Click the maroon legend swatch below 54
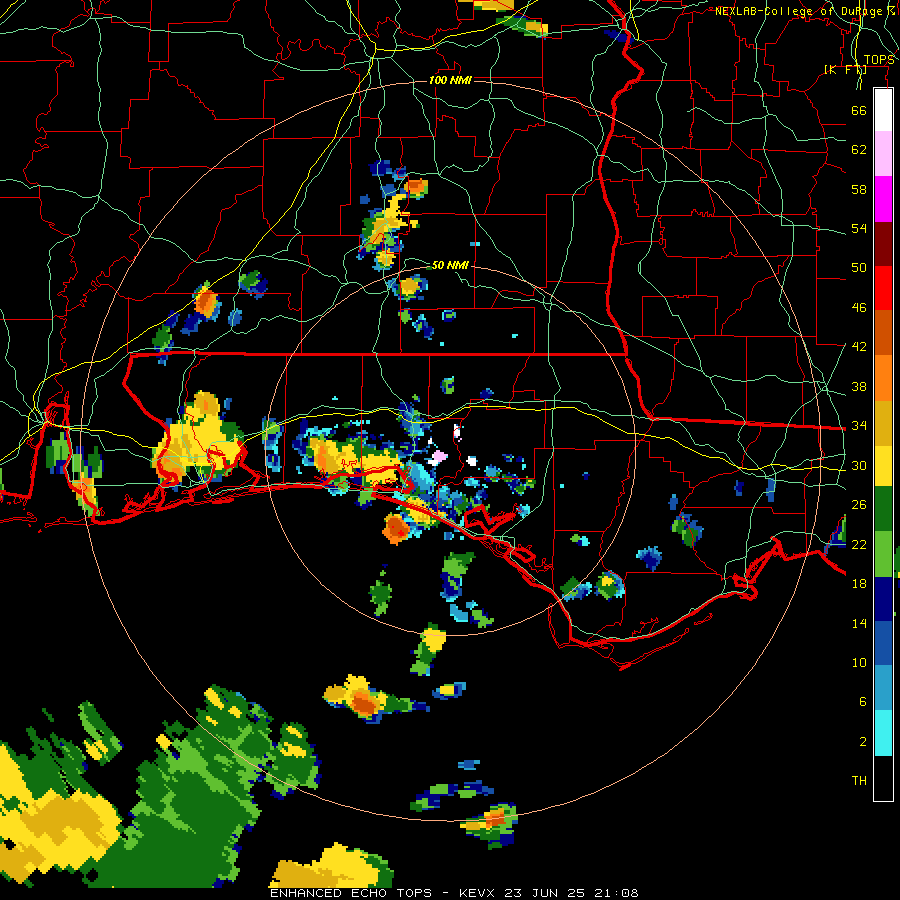Image resolution: width=900 pixels, height=900 pixels. click(883, 244)
